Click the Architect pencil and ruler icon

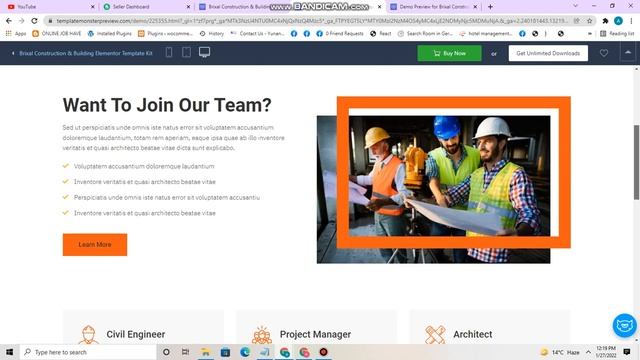pyautogui.click(x=435, y=335)
